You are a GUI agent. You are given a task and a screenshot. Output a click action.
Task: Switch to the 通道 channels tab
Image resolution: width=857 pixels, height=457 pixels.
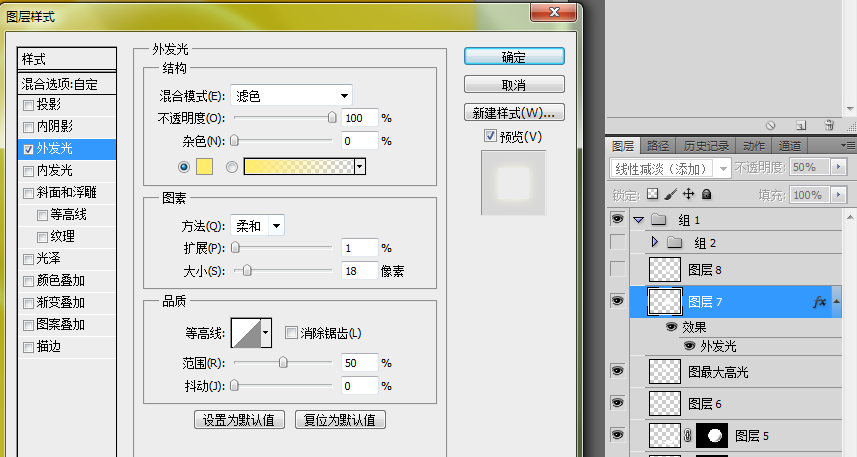790,146
